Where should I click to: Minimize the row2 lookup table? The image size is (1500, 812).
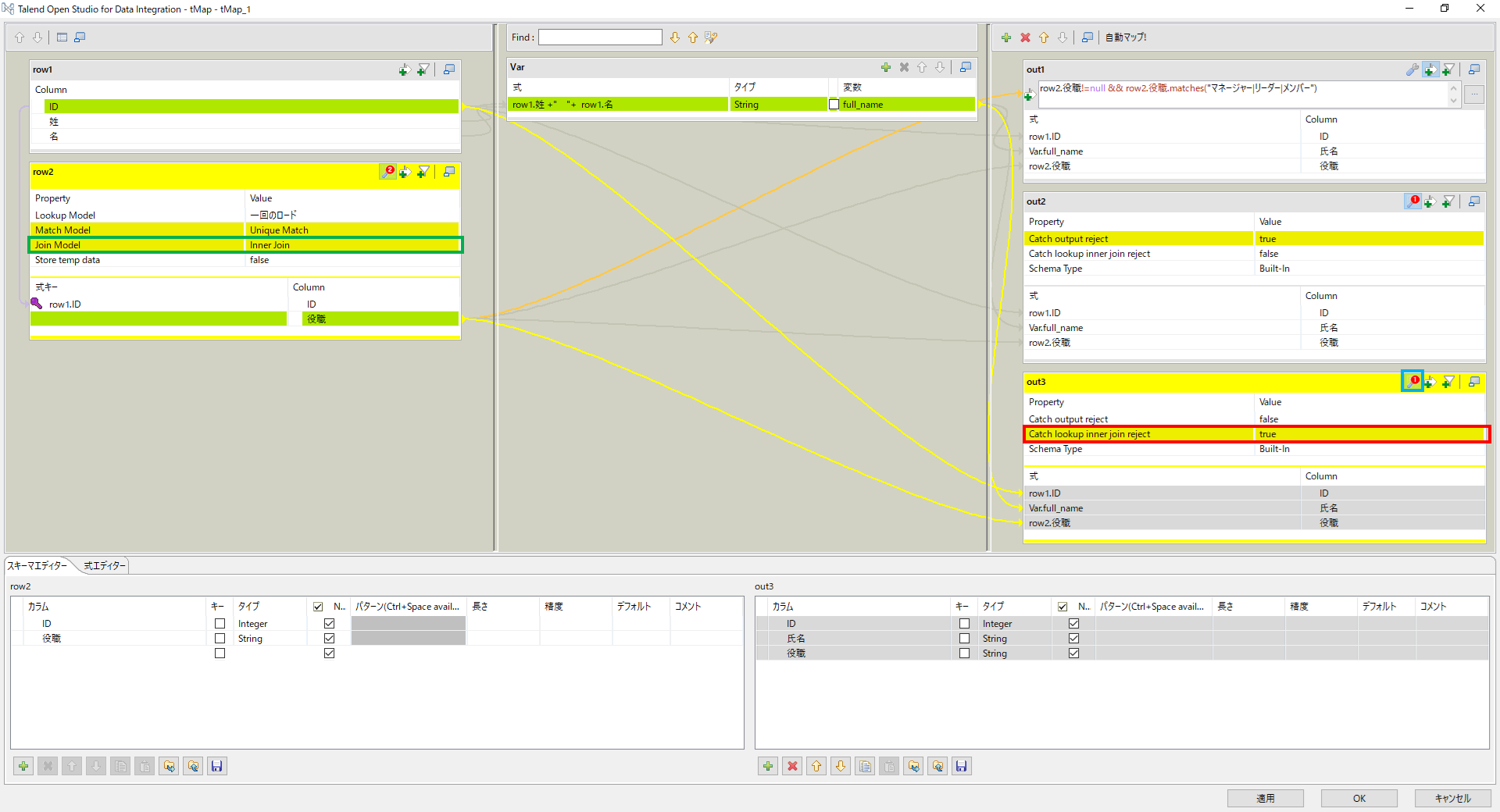point(449,172)
